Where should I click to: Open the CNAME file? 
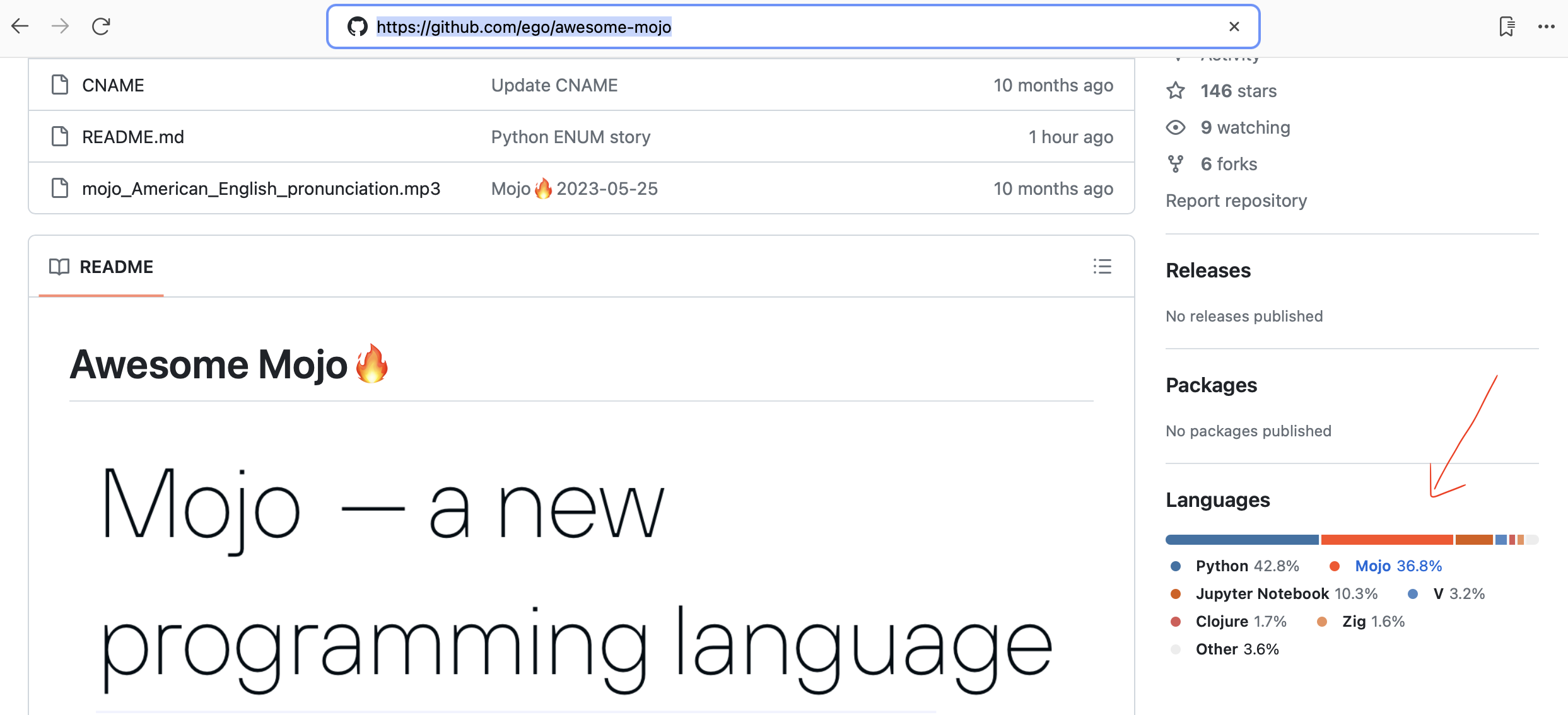(x=113, y=85)
